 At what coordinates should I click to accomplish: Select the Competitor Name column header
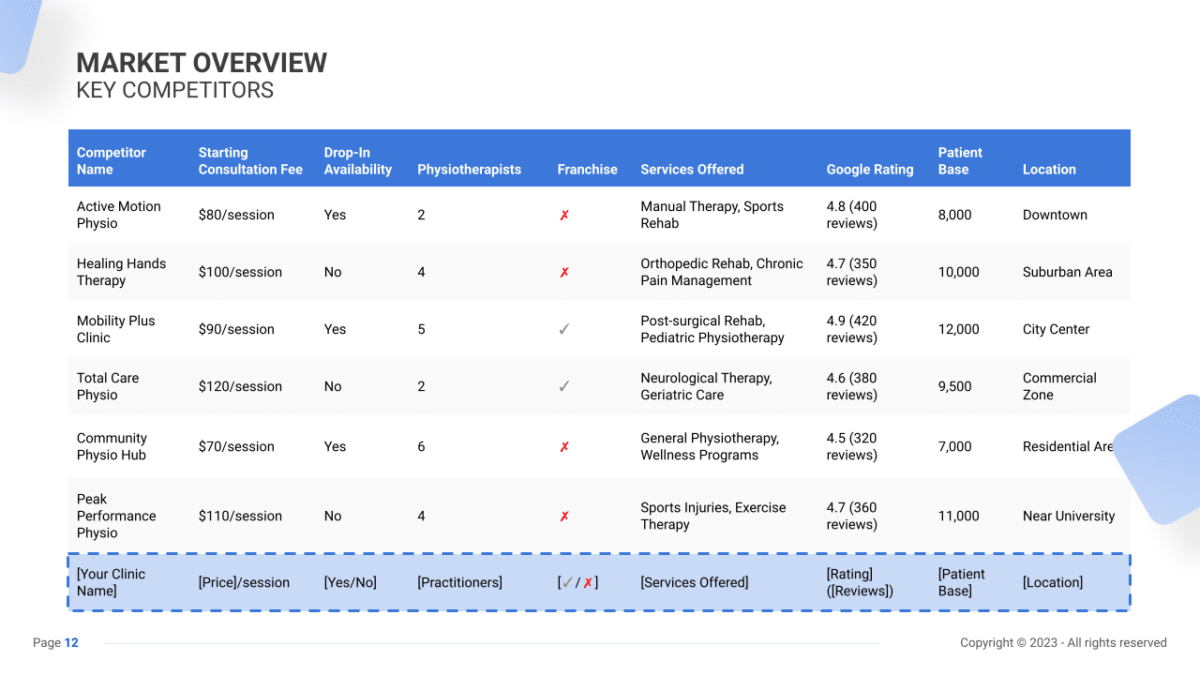112,158
